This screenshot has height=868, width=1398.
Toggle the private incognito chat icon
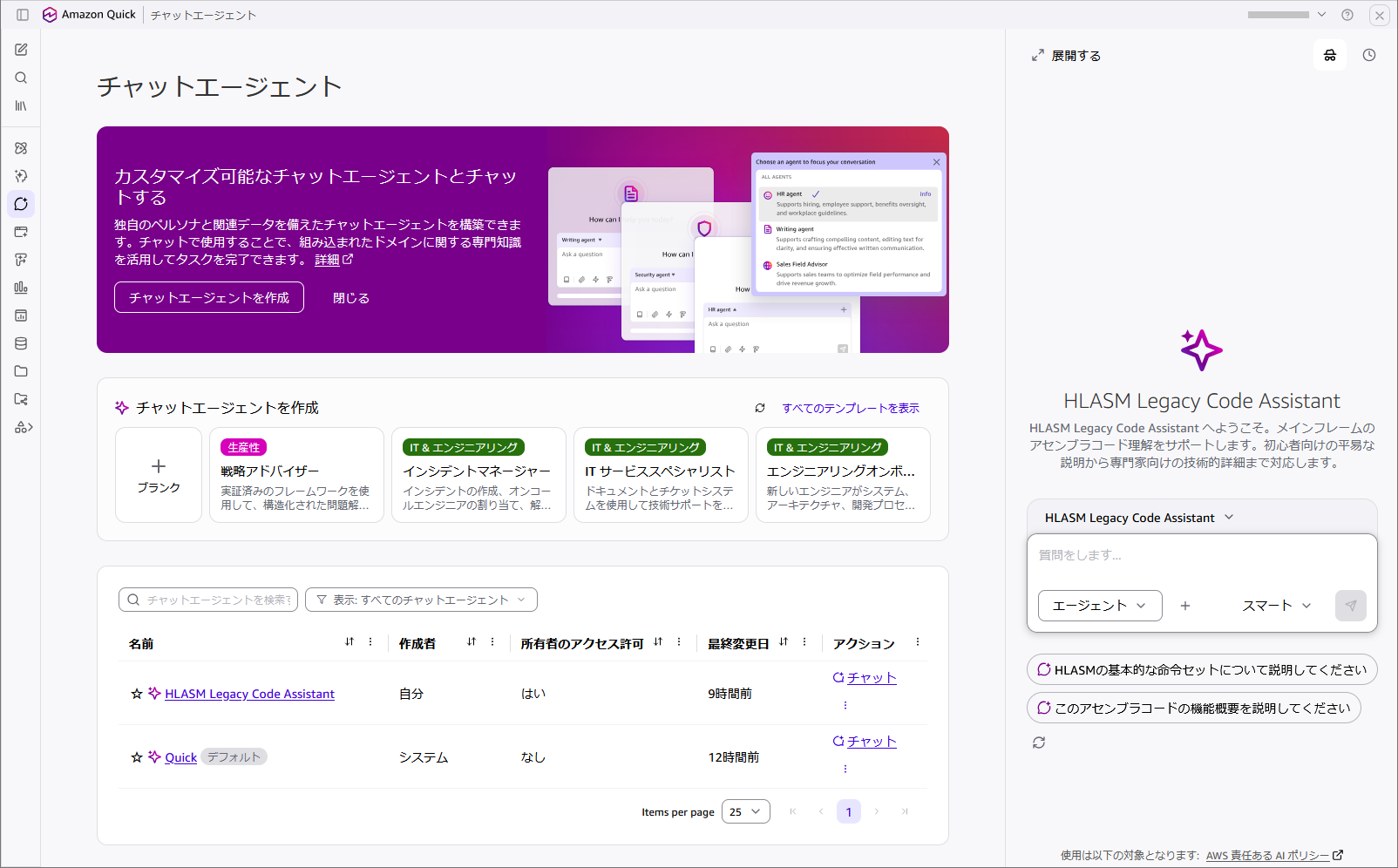pyautogui.click(x=1330, y=55)
